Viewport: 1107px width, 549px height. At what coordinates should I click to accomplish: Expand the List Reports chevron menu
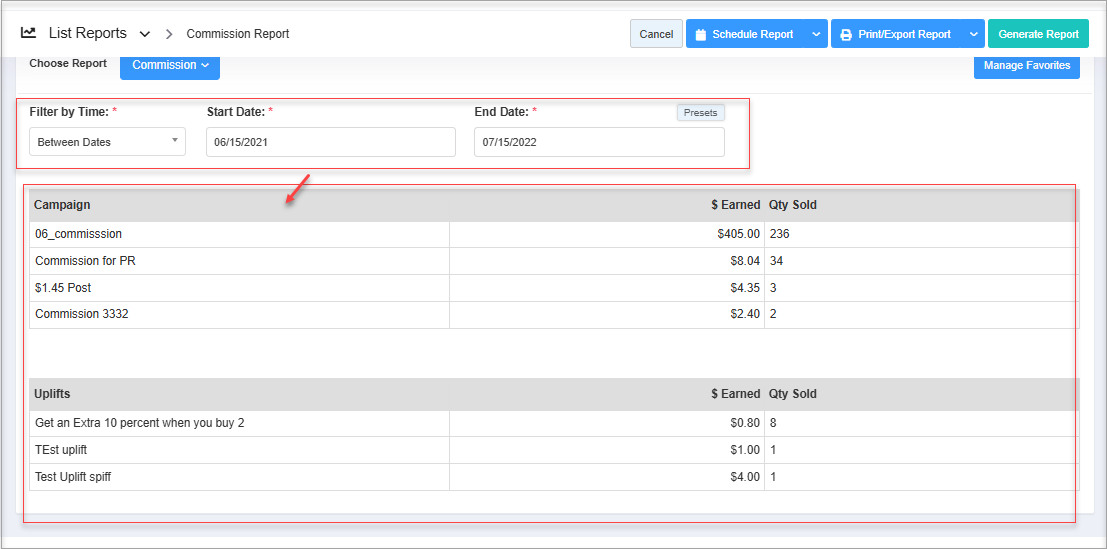tap(145, 34)
